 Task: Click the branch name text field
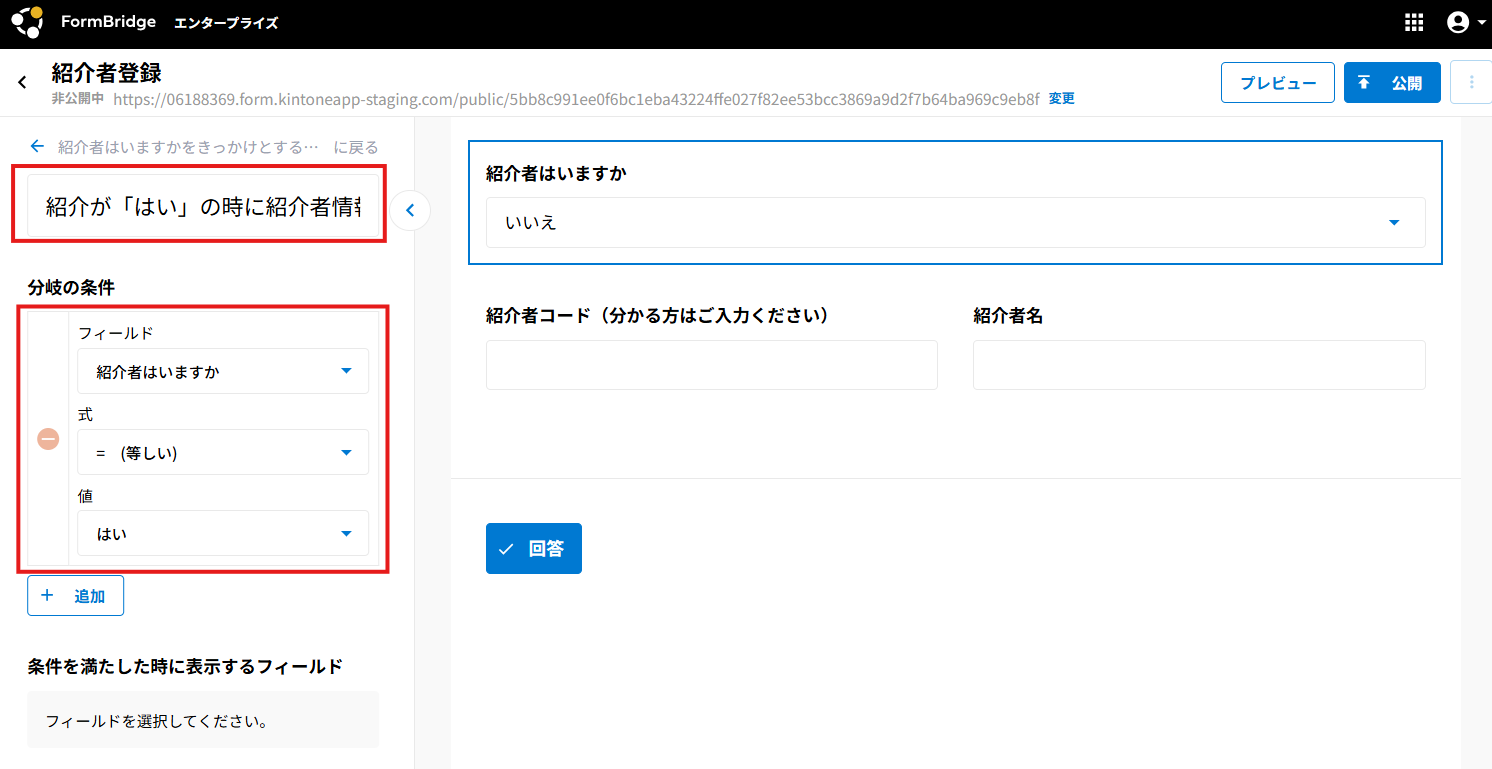[x=203, y=207]
